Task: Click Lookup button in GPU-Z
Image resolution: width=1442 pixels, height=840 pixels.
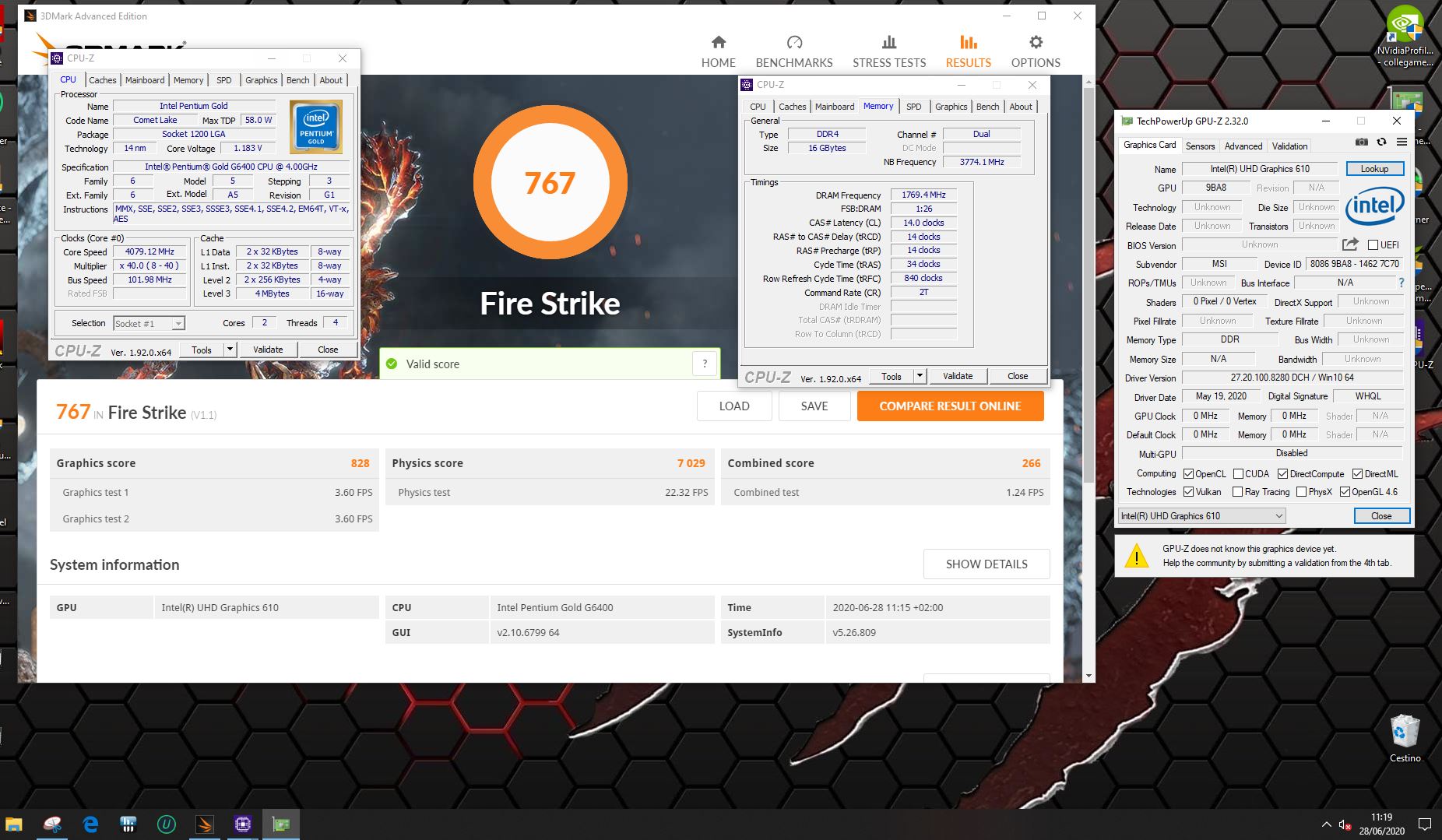Action: (x=1374, y=168)
